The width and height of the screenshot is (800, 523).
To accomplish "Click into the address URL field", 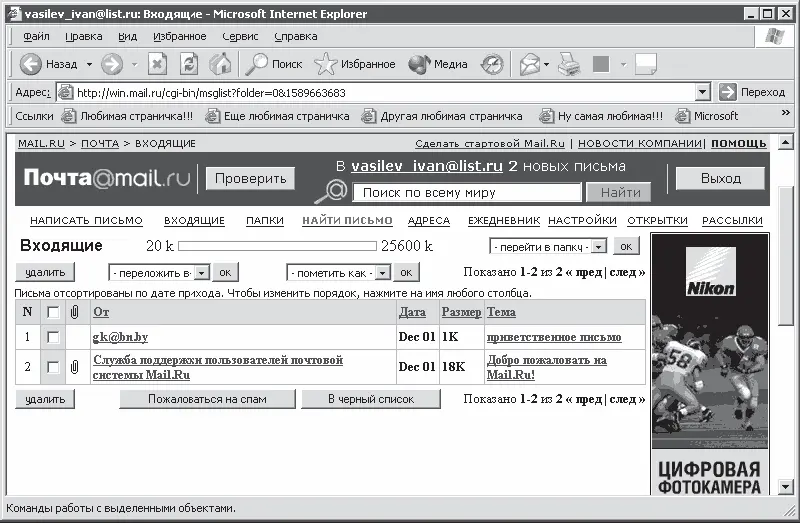I will point(385,92).
